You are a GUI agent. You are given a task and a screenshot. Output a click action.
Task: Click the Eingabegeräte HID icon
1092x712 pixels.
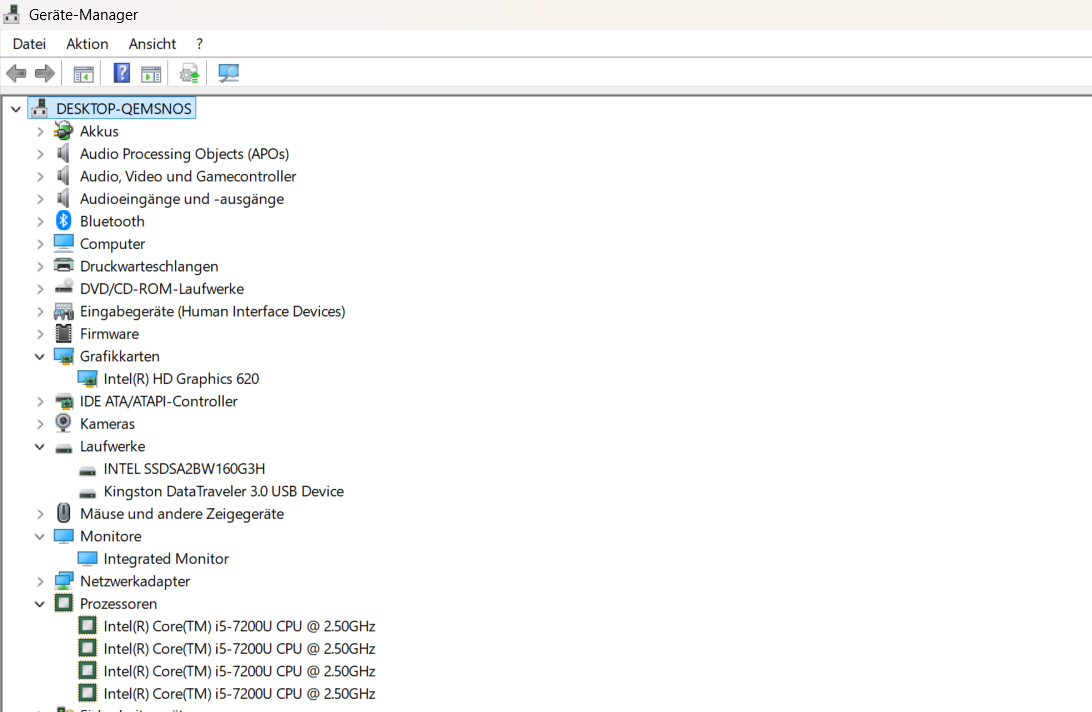[x=63, y=311]
